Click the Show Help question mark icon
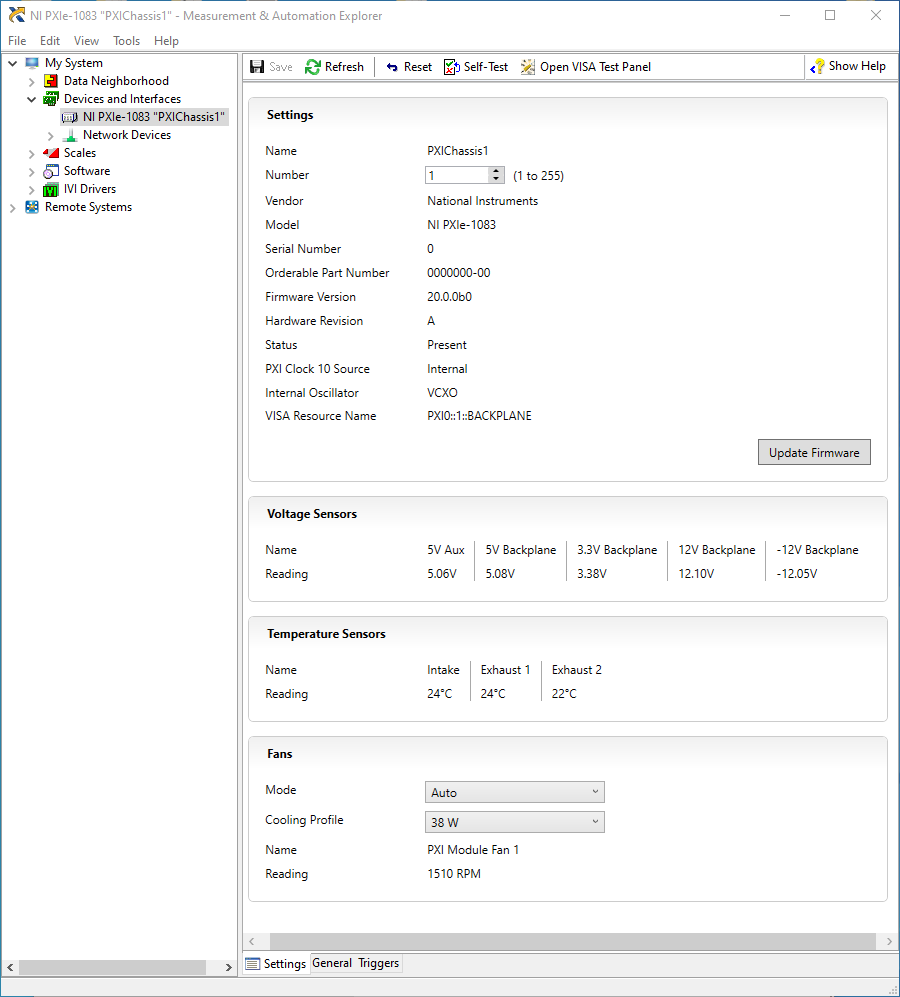The image size is (900, 997). tap(817, 66)
